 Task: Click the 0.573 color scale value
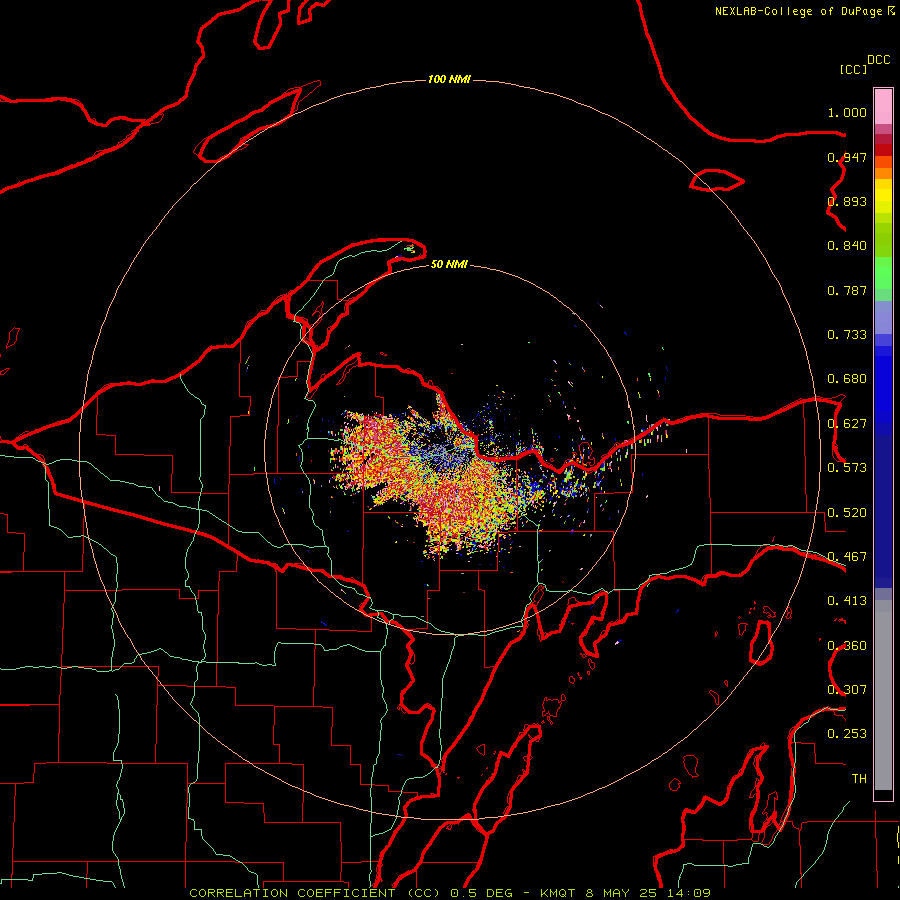click(x=847, y=468)
